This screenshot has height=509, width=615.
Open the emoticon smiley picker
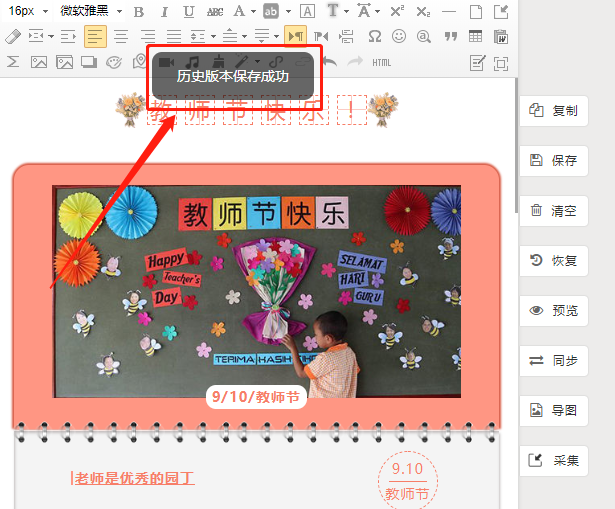point(399,36)
